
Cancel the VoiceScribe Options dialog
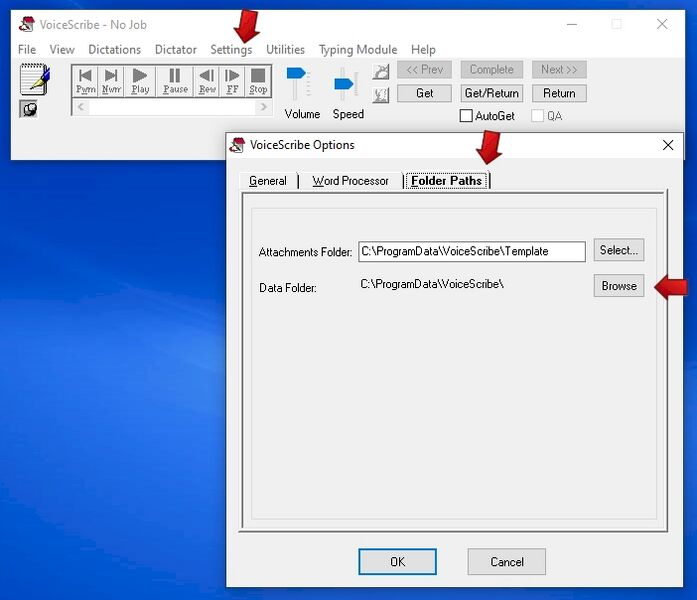click(507, 562)
